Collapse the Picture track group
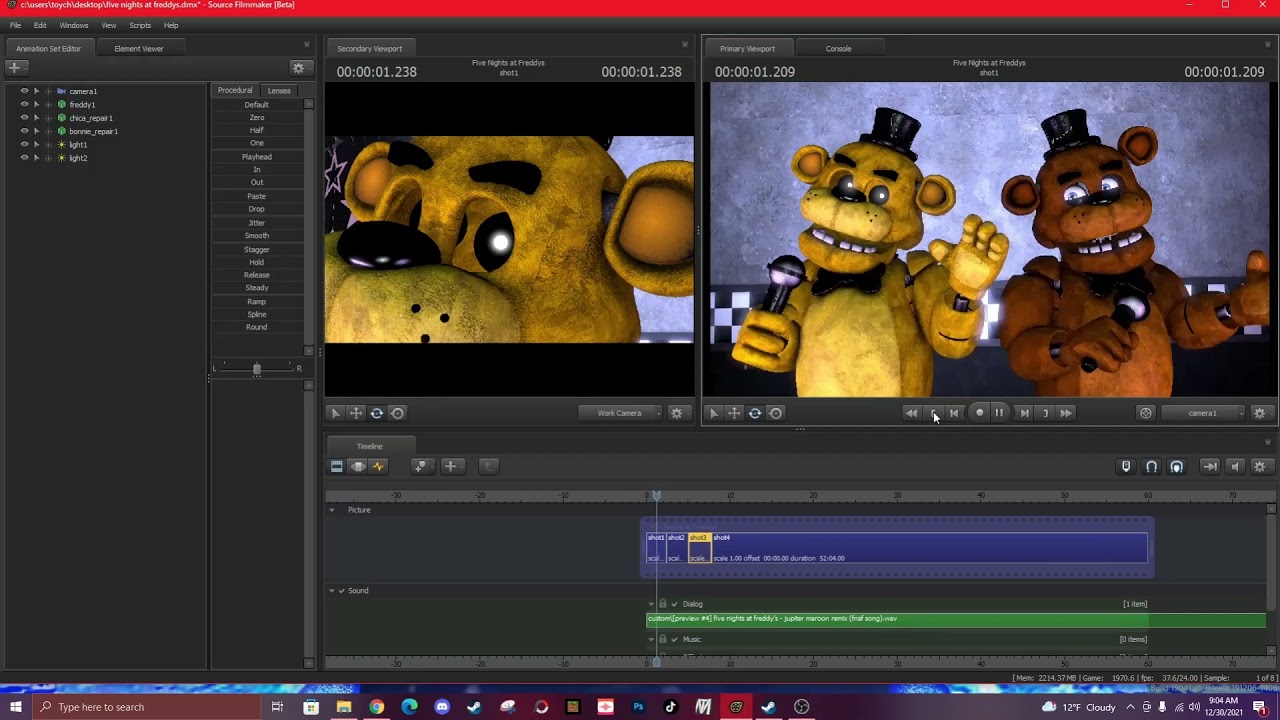 coord(332,510)
